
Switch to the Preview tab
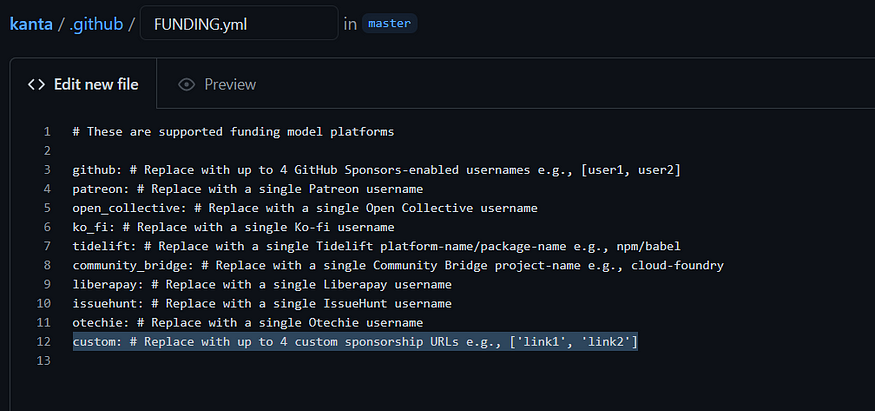pyautogui.click(x=217, y=84)
